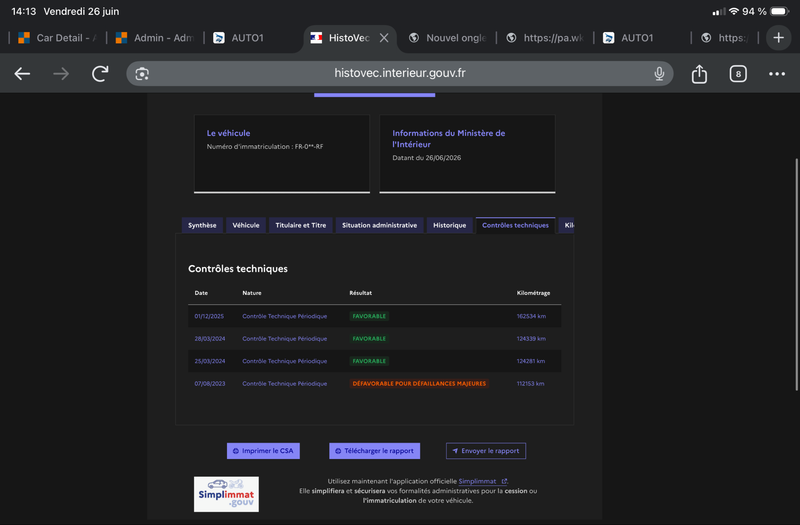Add a new tab with plus icon

778,38
